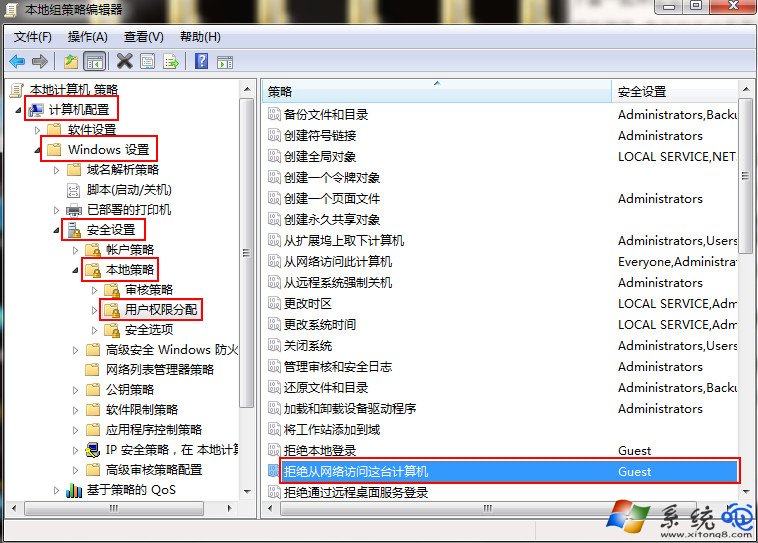Screen dimensions: 758x543
Task: Collapse the 计算机配置 tree node
Action: pyautogui.click(x=18, y=111)
